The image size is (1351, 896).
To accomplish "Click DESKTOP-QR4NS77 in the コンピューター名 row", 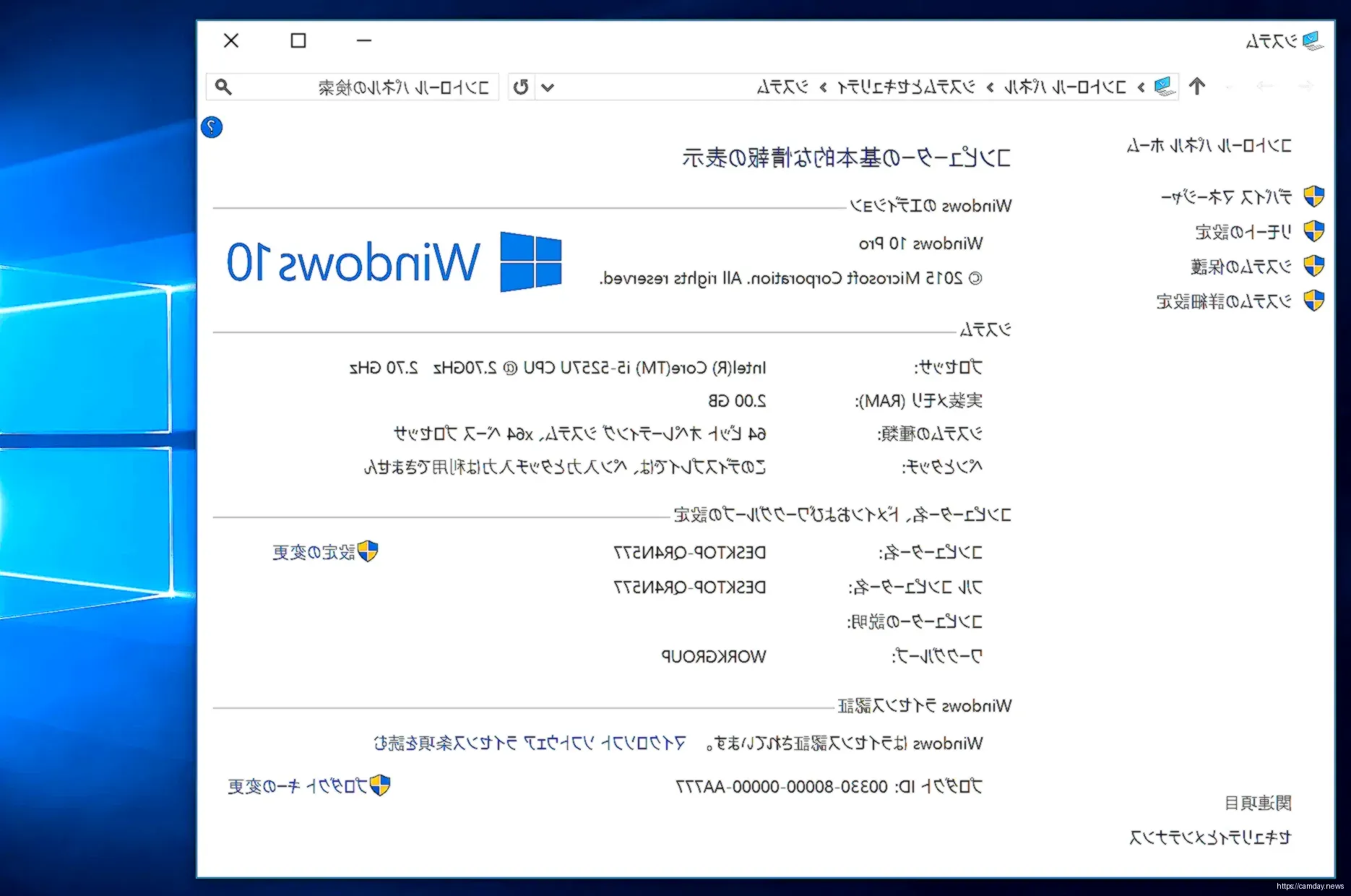I will pyautogui.click(x=690, y=553).
